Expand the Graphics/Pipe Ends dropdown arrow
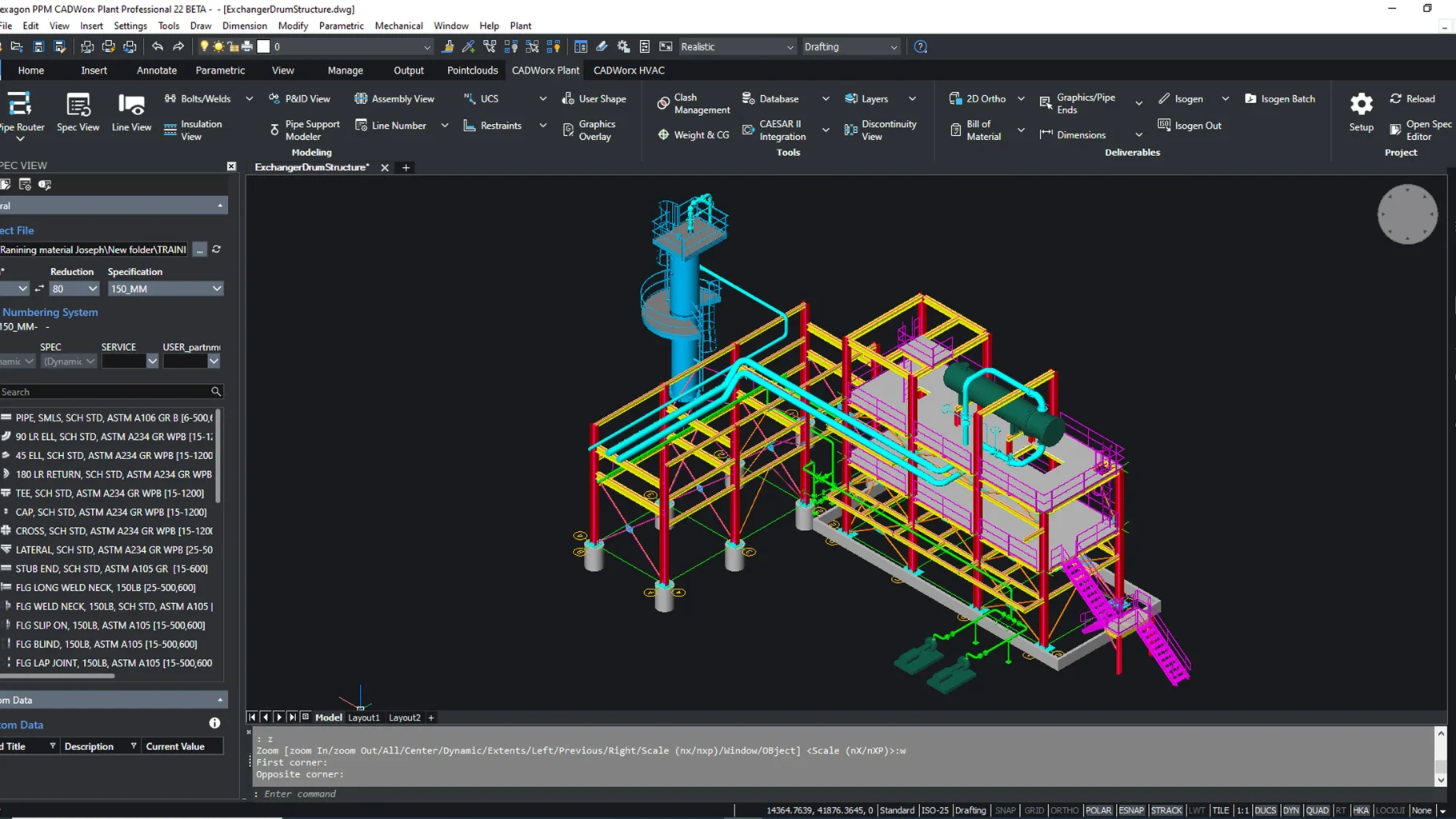Viewport: 1456px width, 819px height. tap(1138, 103)
